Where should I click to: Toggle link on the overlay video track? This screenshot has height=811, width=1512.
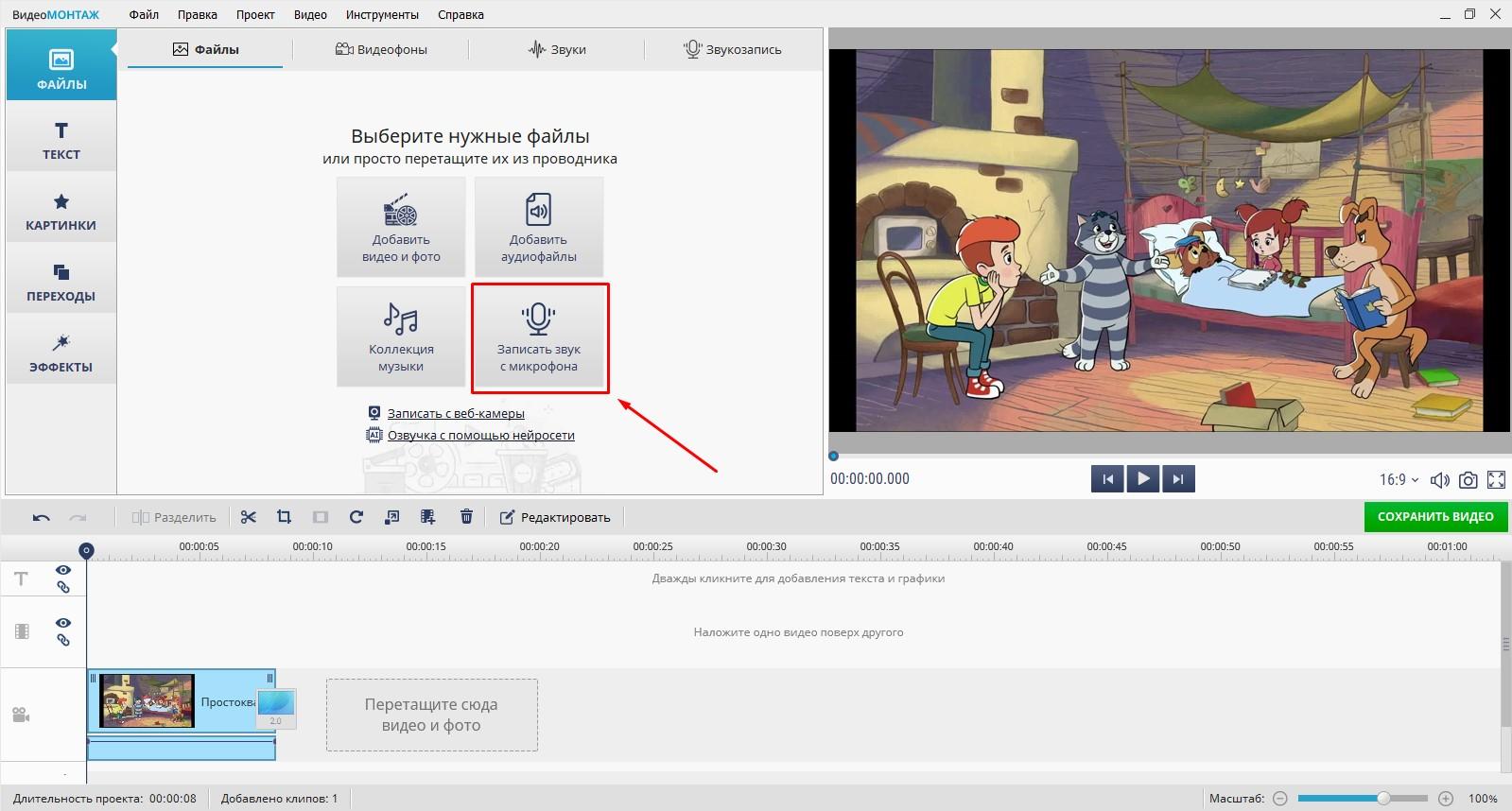[63, 640]
